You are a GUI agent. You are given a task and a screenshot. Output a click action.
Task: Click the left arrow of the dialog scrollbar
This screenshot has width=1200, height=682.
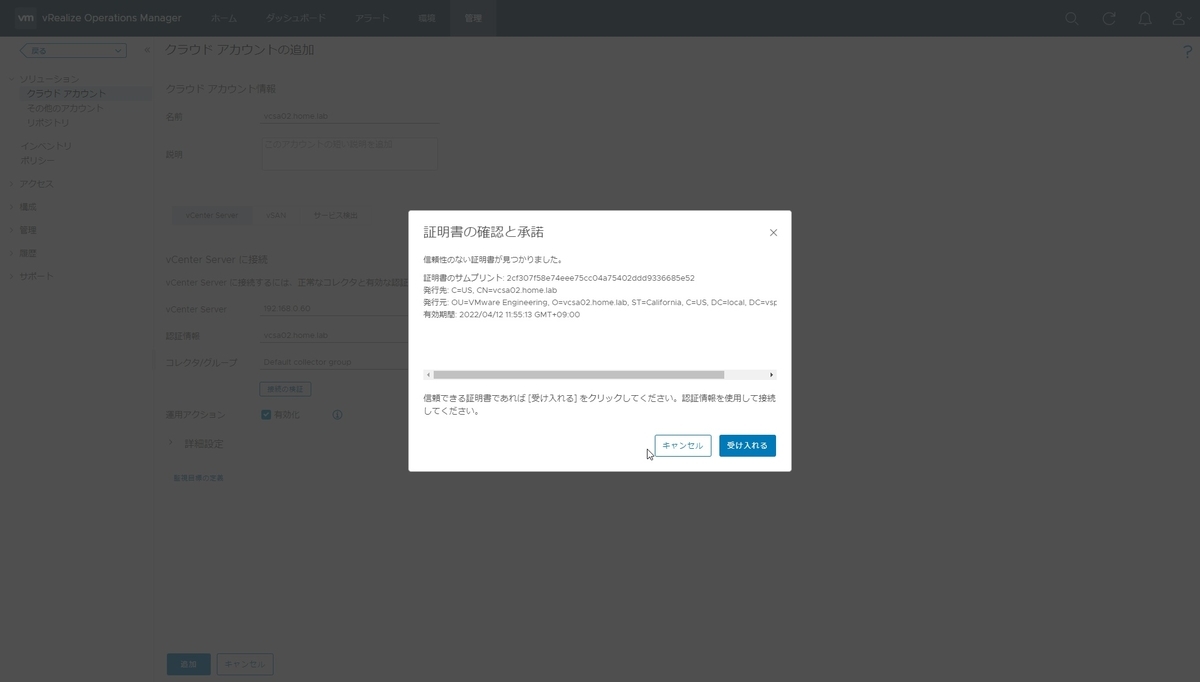click(x=428, y=375)
